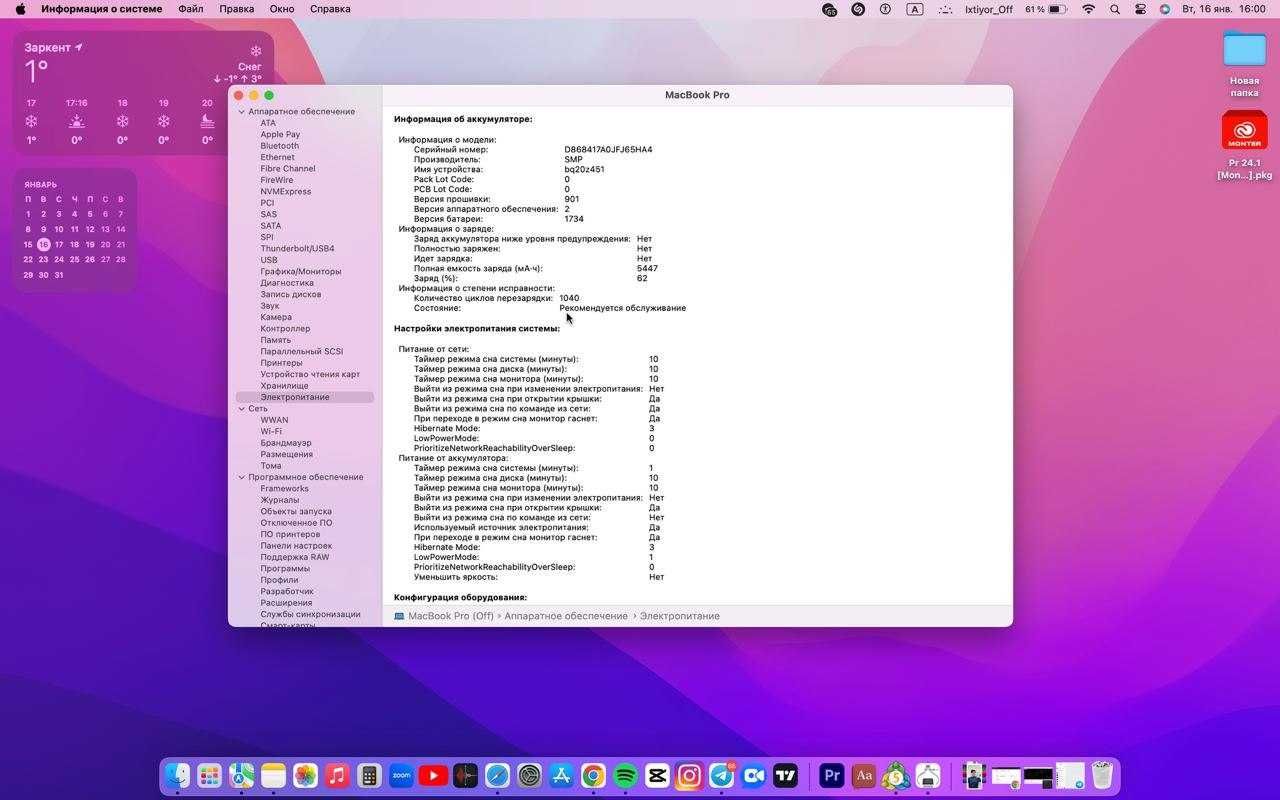The height and width of the screenshot is (800, 1280).
Task: Launch Maps from the Dock
Action: [x=241, y=775]
